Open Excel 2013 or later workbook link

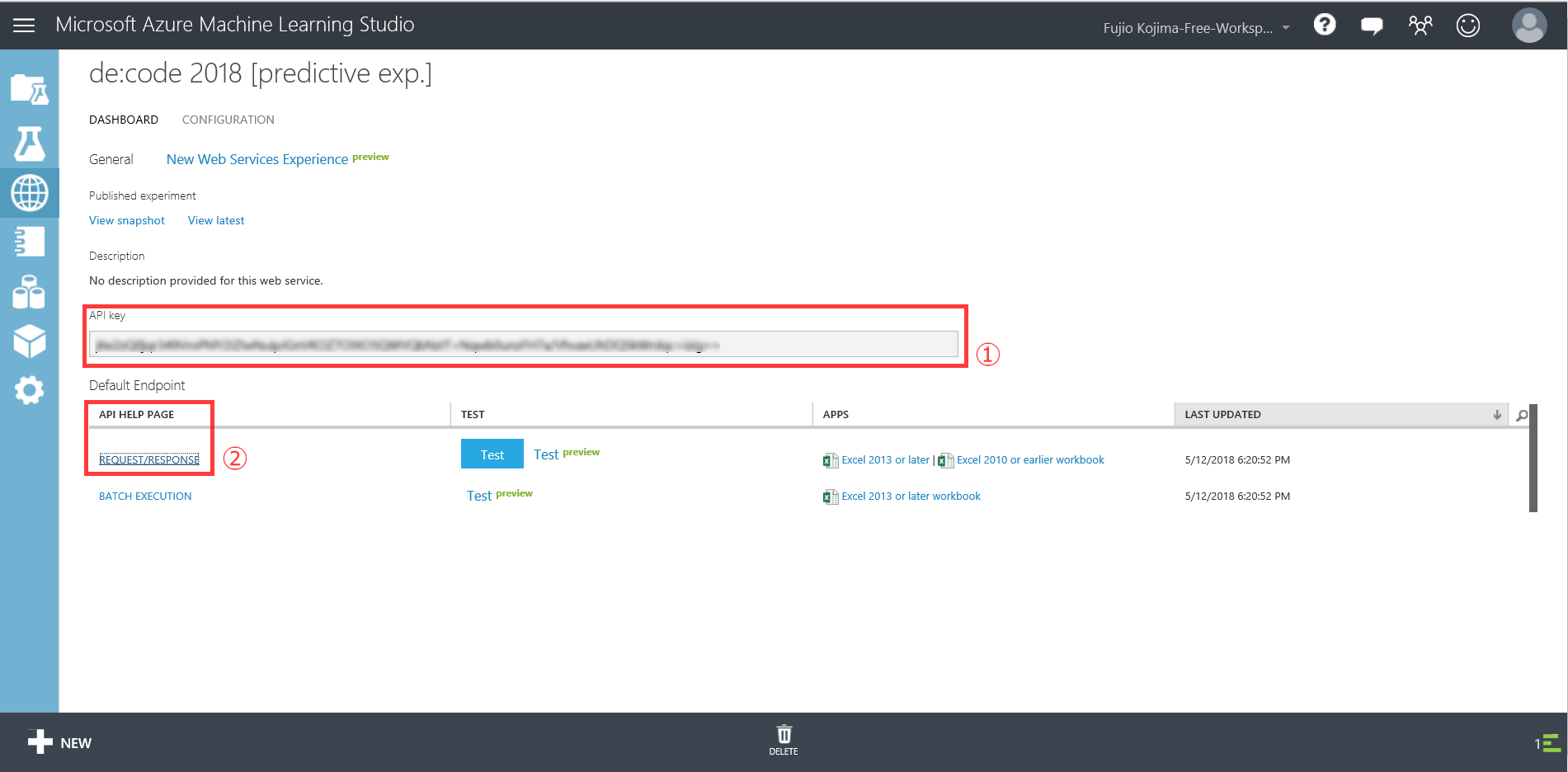point(911,496)
